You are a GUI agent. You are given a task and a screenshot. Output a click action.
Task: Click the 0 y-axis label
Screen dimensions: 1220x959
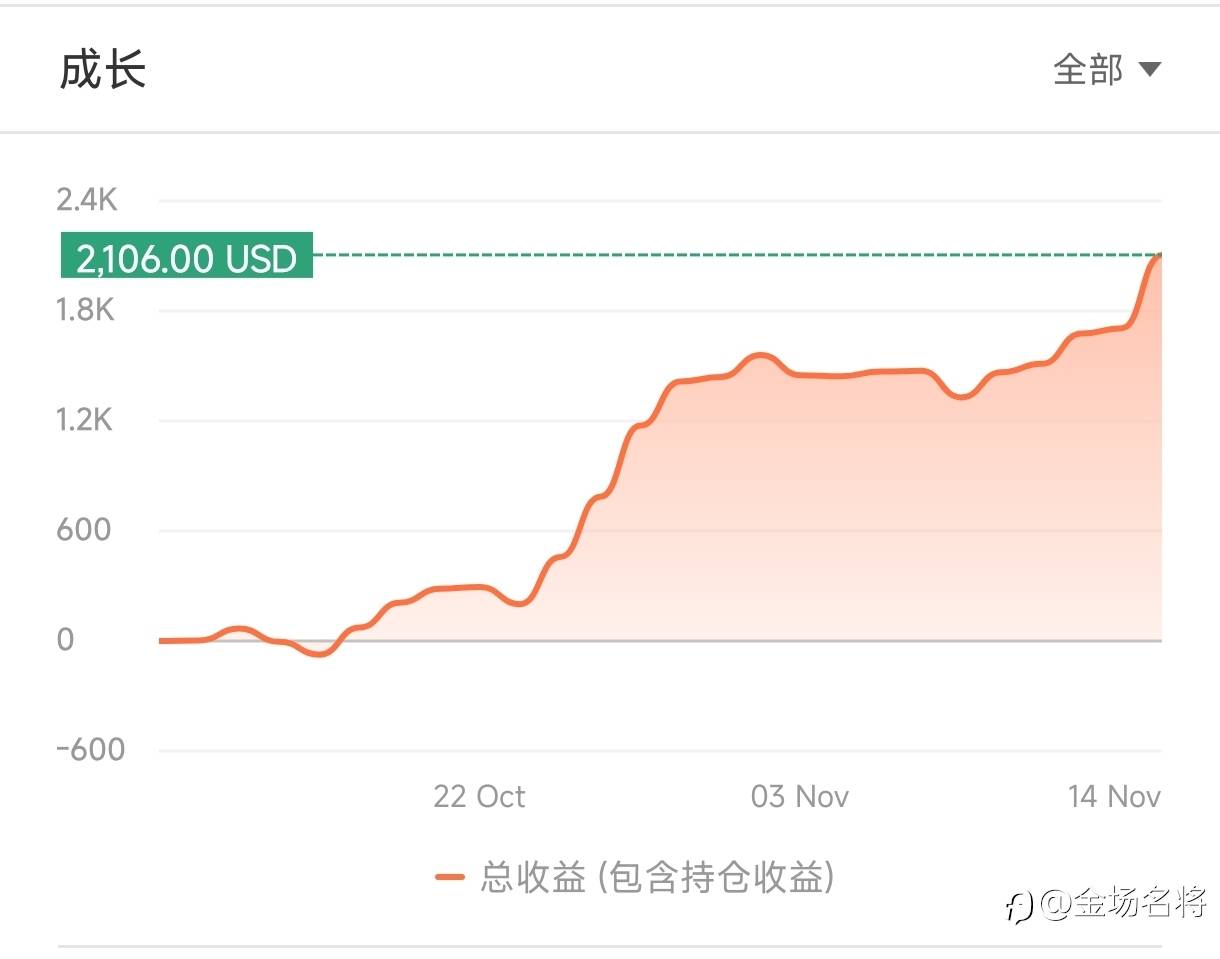tap(65, 640)
